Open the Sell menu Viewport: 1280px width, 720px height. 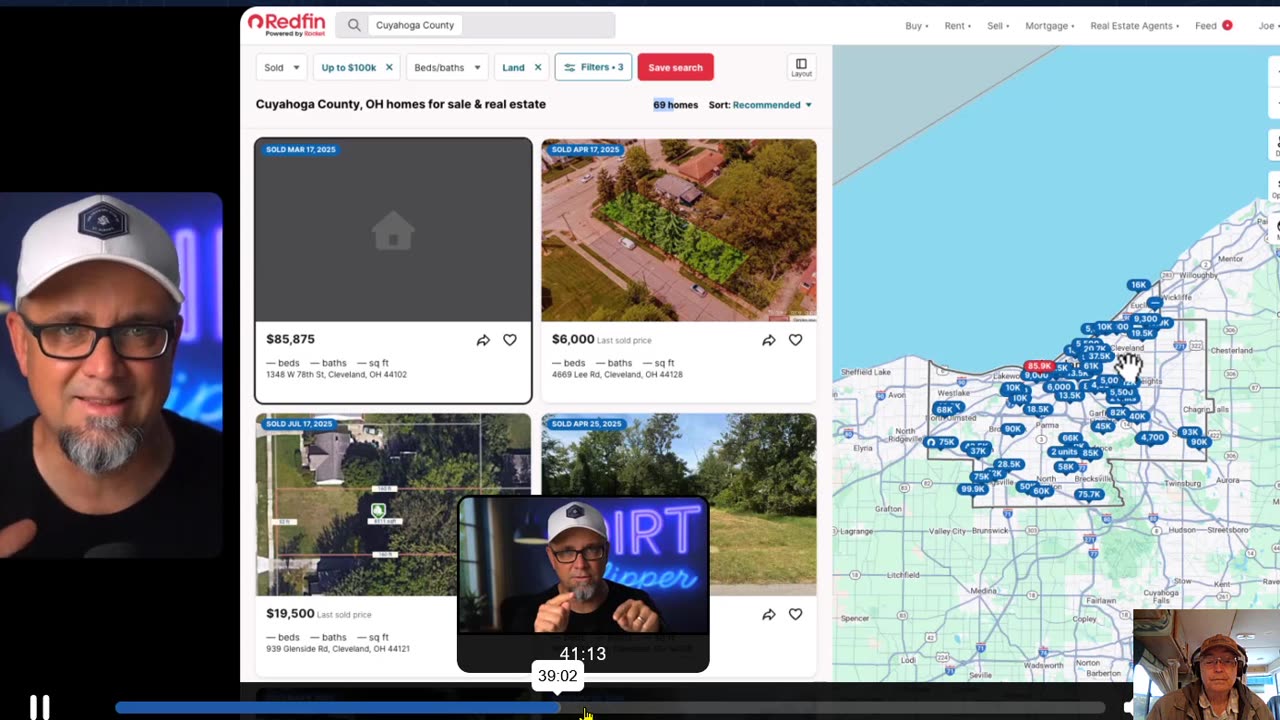tap(999, 26)
